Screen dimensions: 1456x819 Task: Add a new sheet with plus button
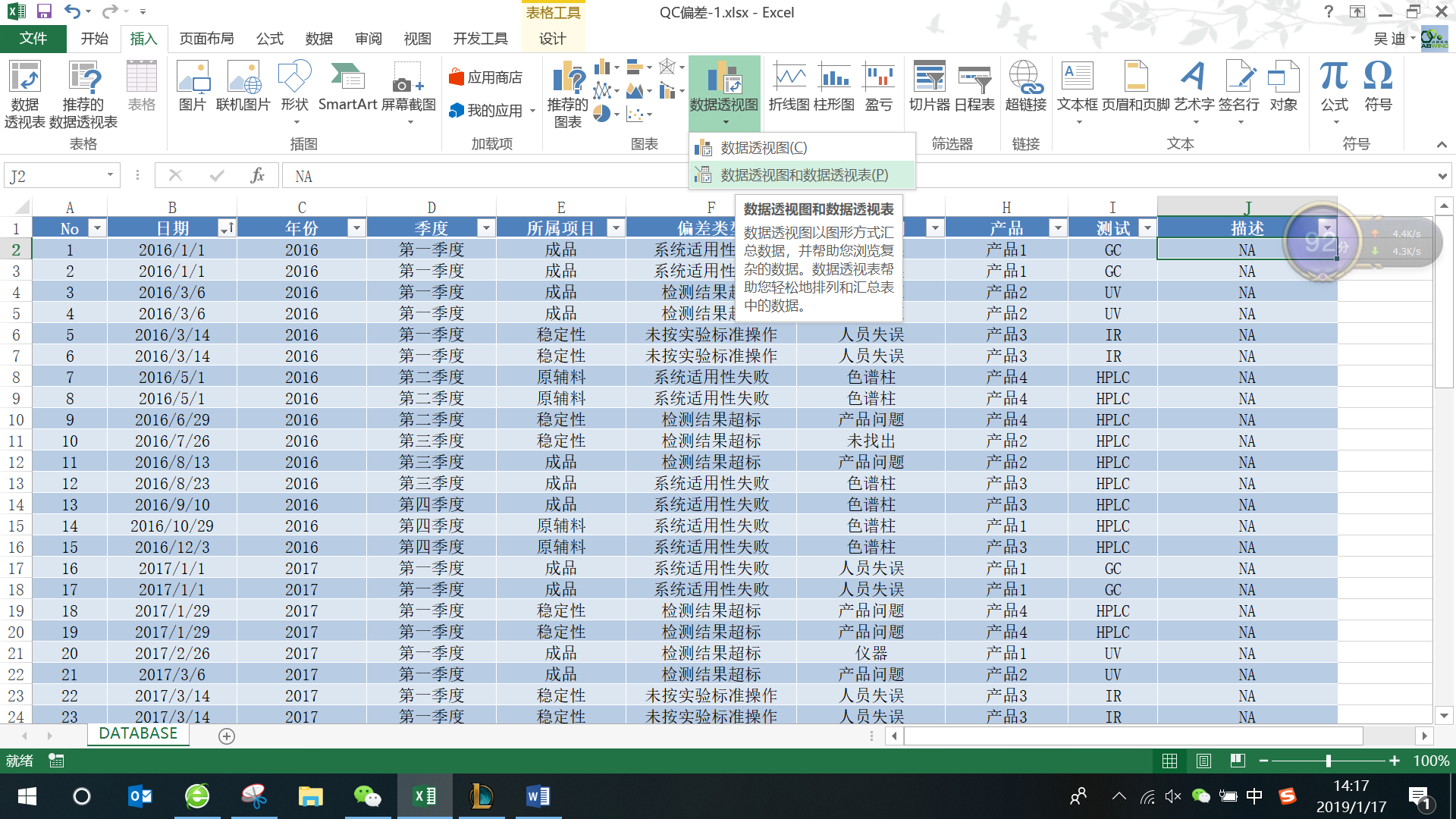tap(226, 736)
